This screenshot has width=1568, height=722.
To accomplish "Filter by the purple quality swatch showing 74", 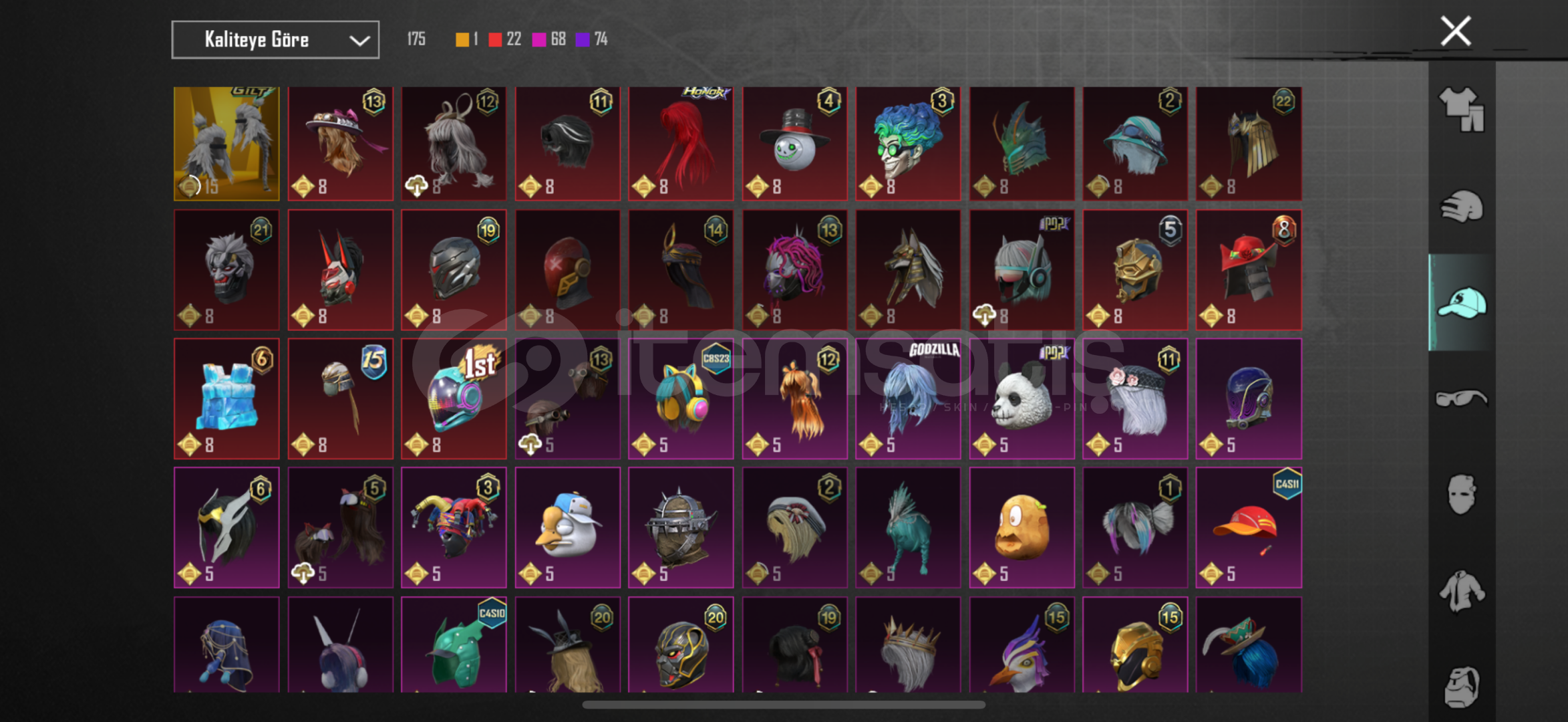I will [583, 39].
